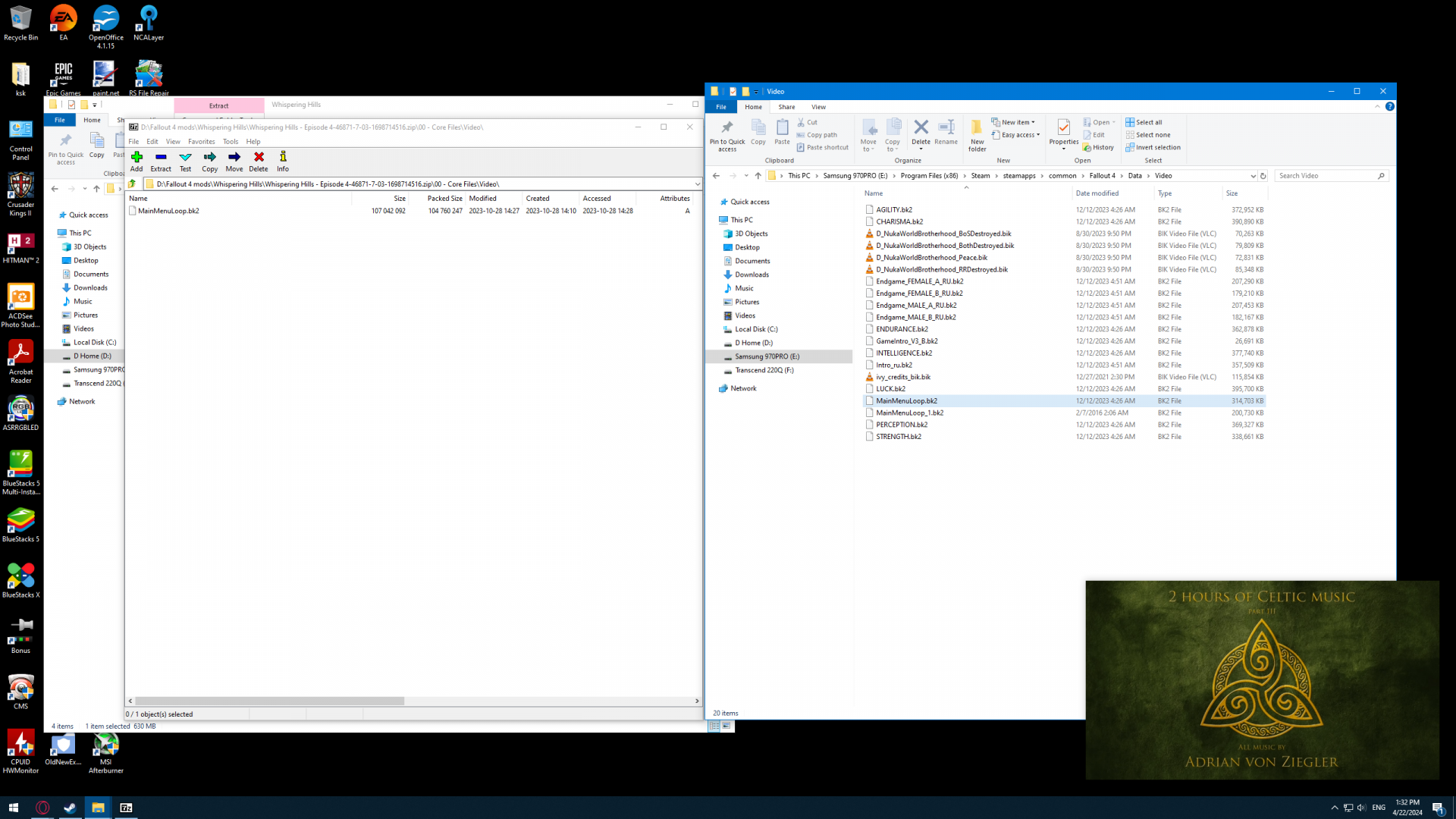Open Steam from the taskbar
This screenshot has height=819, width=1456.
[x=70, y=808]
